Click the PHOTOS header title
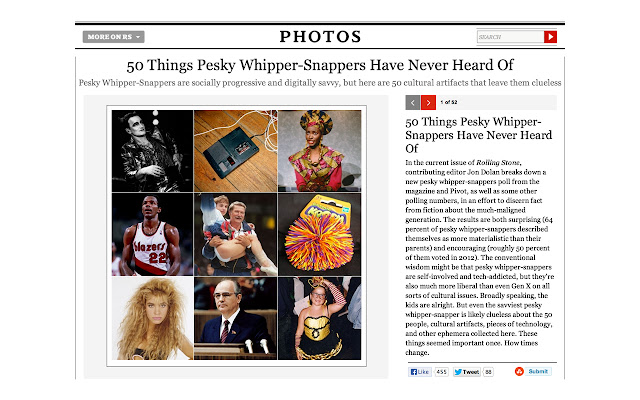 [x=320, y=37]
